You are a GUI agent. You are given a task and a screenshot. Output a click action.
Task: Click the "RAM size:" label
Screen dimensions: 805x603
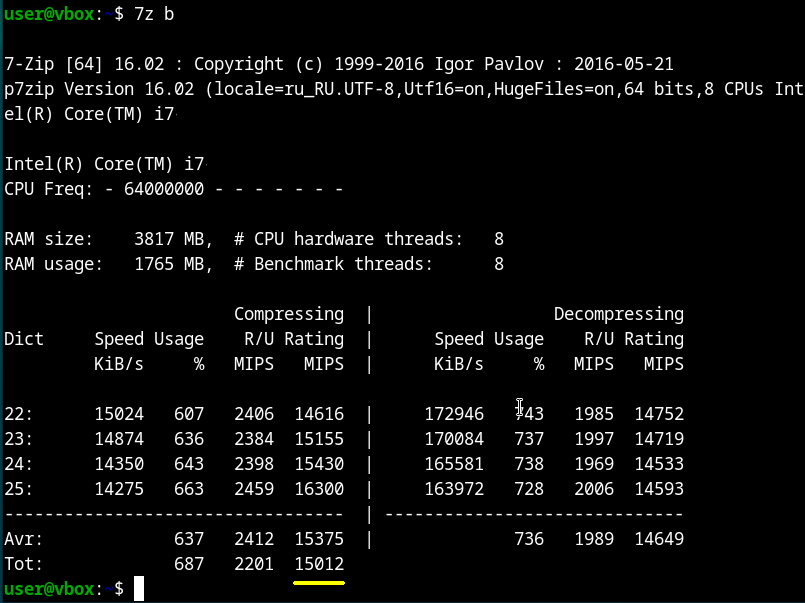coord(49,239)
